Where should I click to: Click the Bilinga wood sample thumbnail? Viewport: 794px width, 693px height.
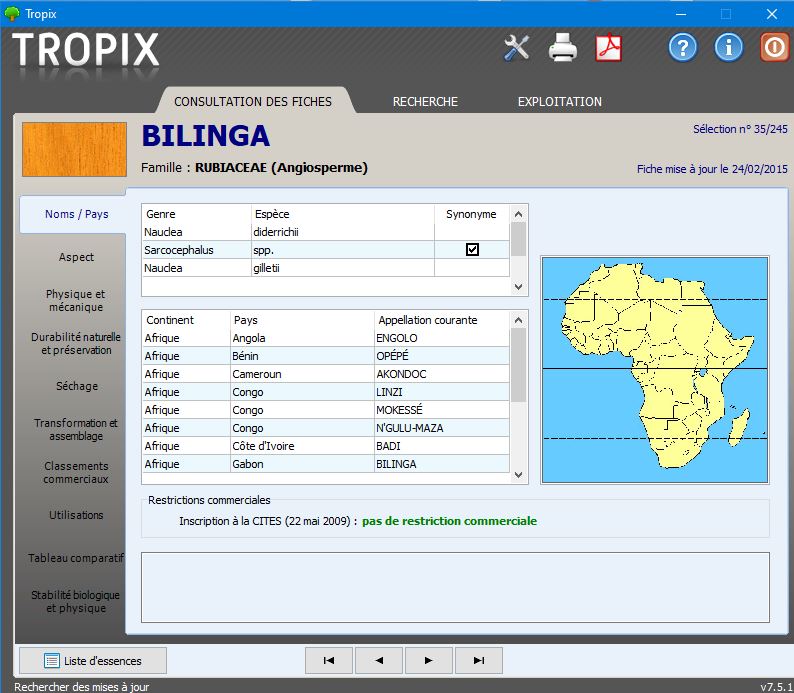[74, 149]
